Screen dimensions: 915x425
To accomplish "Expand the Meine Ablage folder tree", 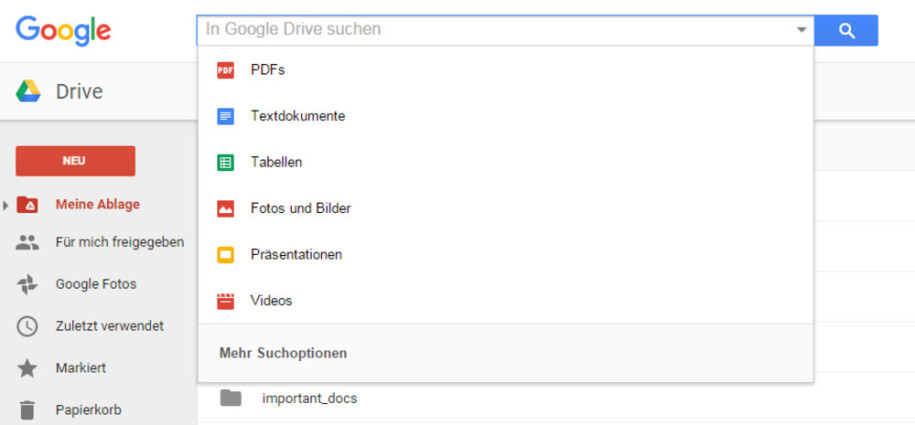I will point(5,205).
